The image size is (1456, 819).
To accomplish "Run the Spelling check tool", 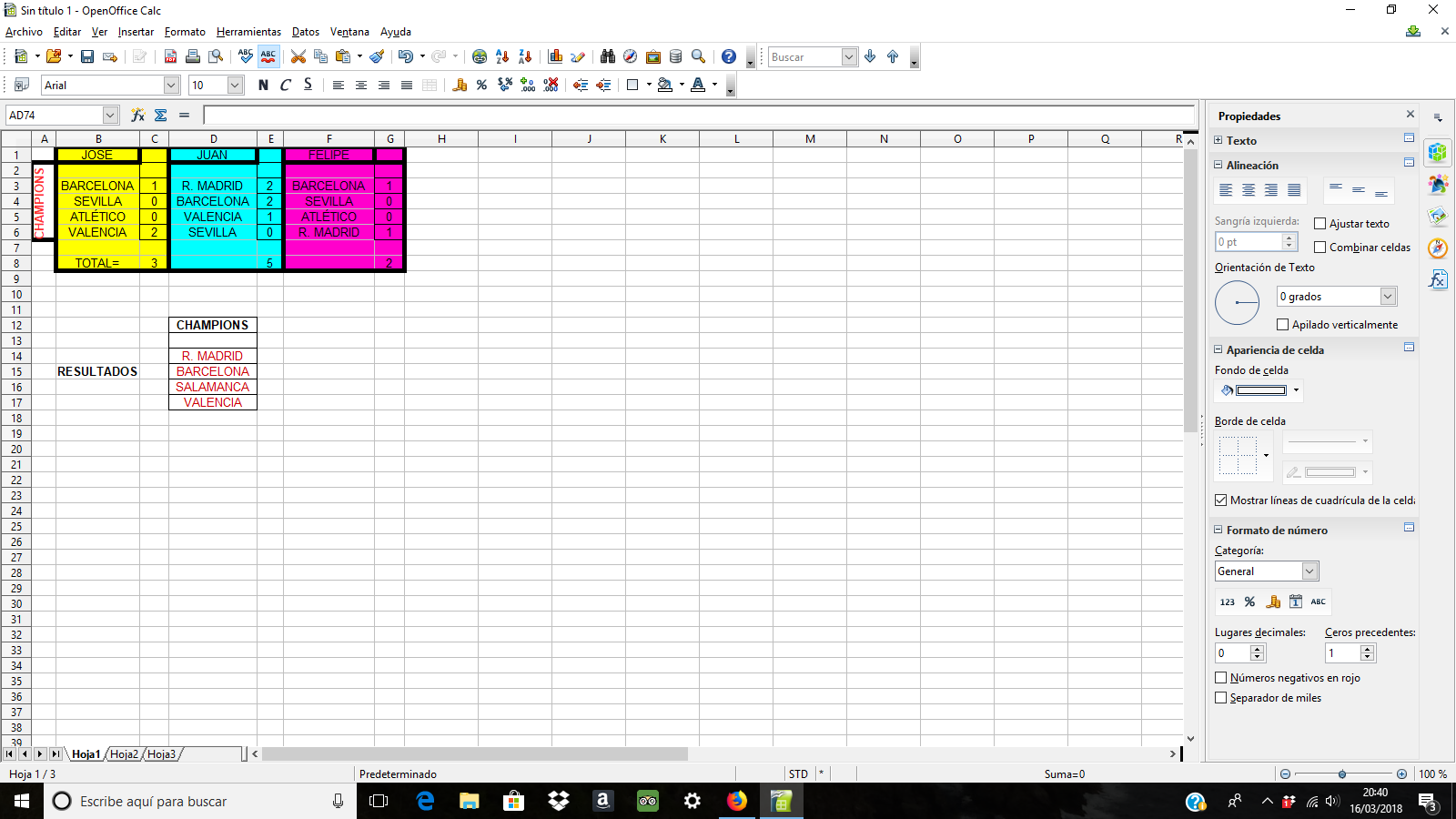I will pyautogui.click(x=246, y=56).
